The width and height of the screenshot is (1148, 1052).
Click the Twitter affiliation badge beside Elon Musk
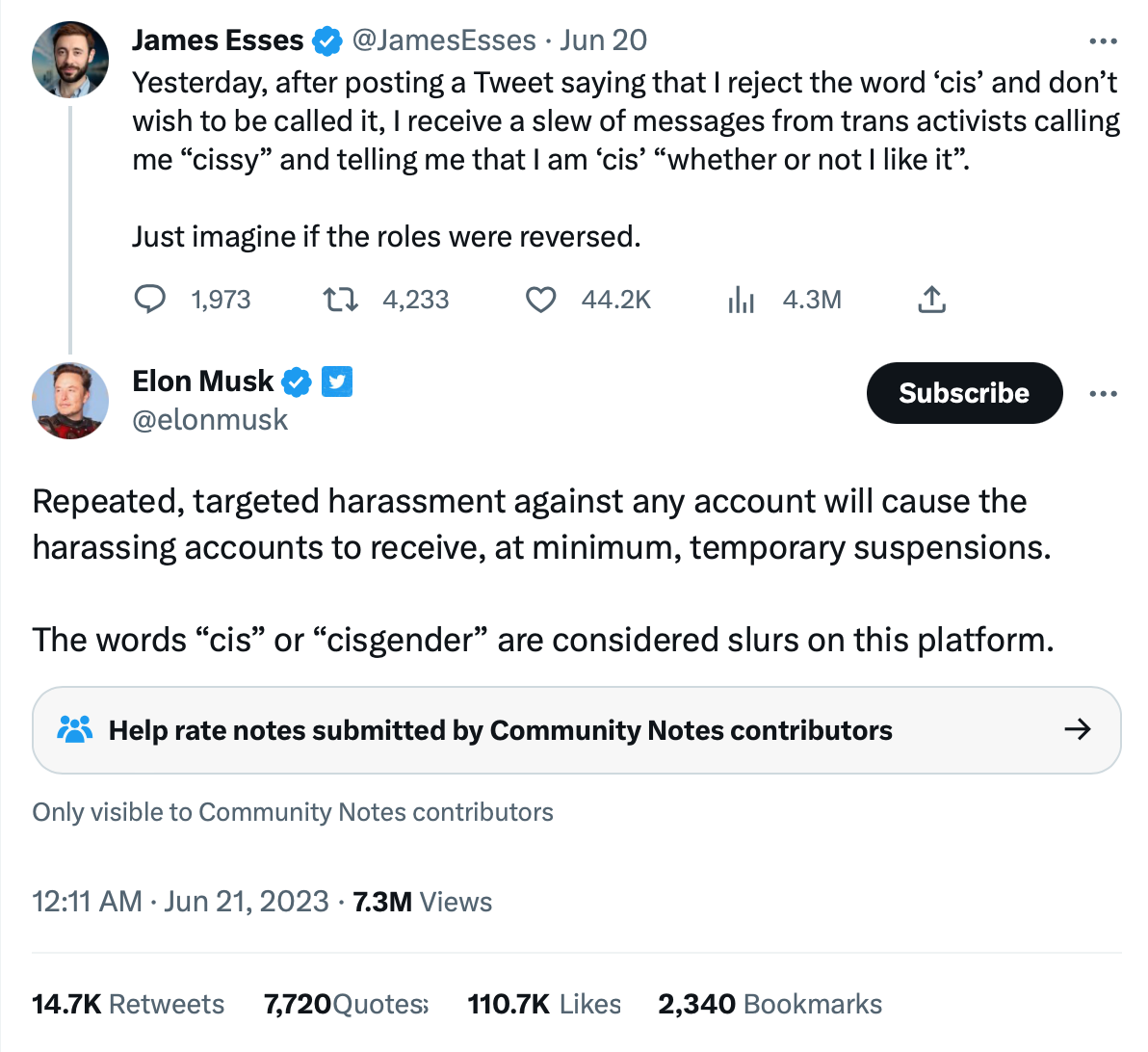coord(336,382)
